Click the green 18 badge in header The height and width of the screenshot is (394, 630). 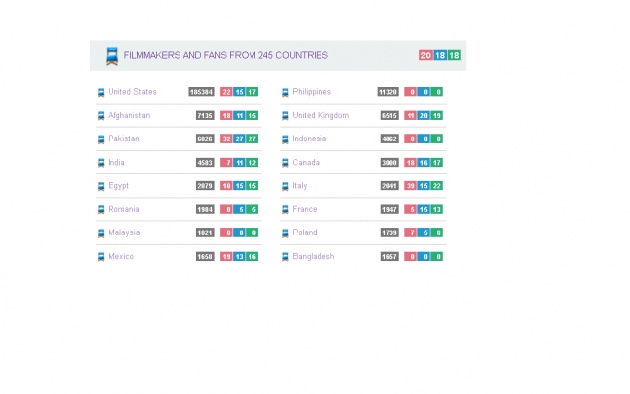pos(454,55)
